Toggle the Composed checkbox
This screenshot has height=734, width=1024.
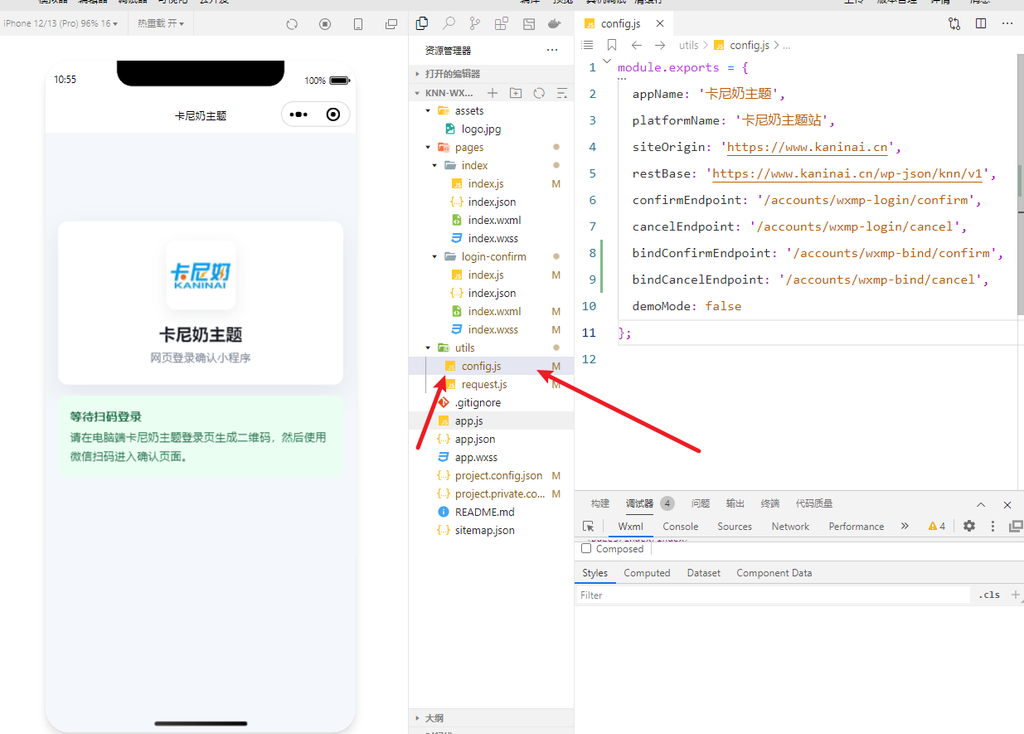tap(586, 549)
